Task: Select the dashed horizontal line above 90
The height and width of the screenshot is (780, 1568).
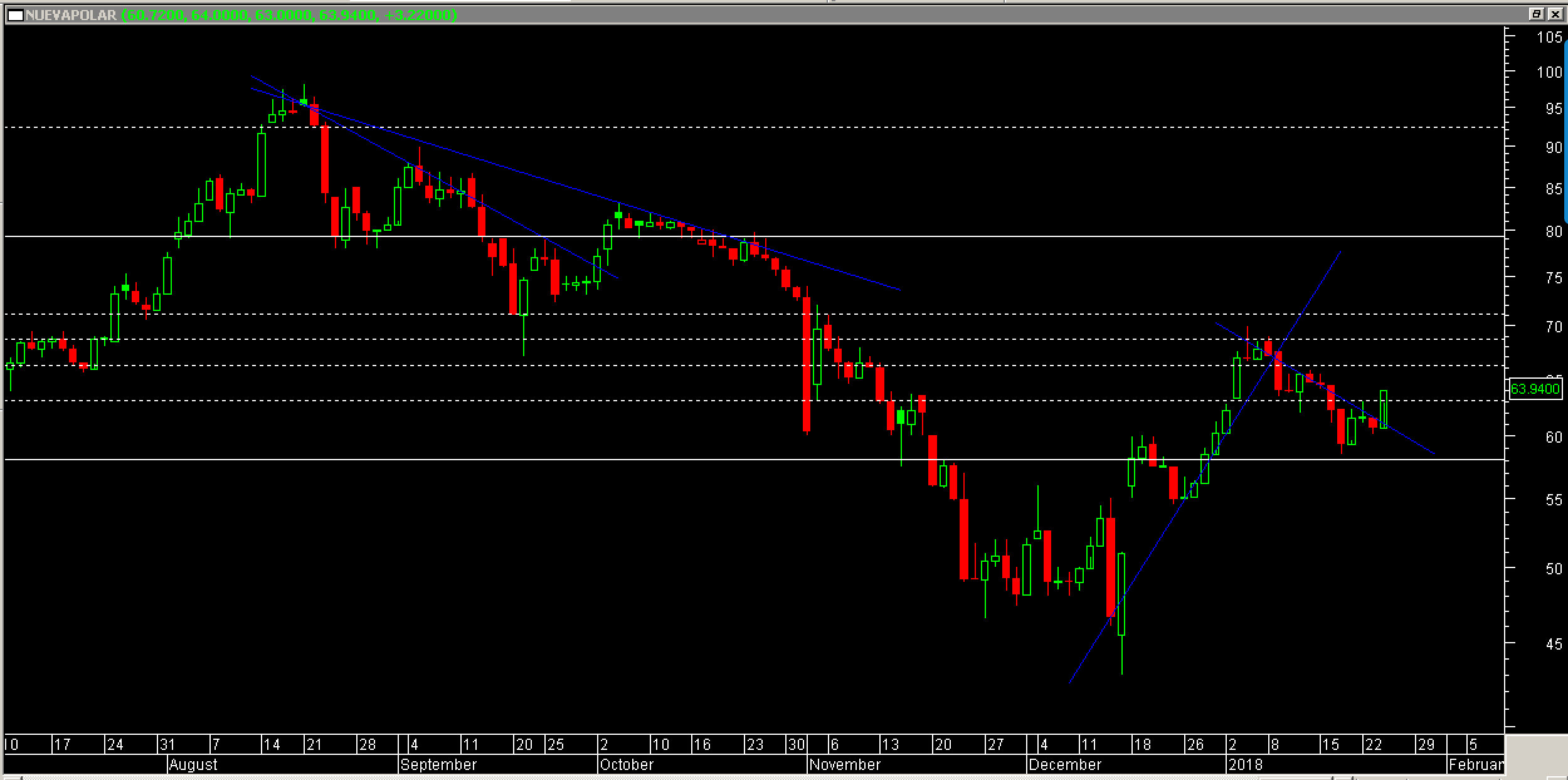Action: tap(755, 127)
